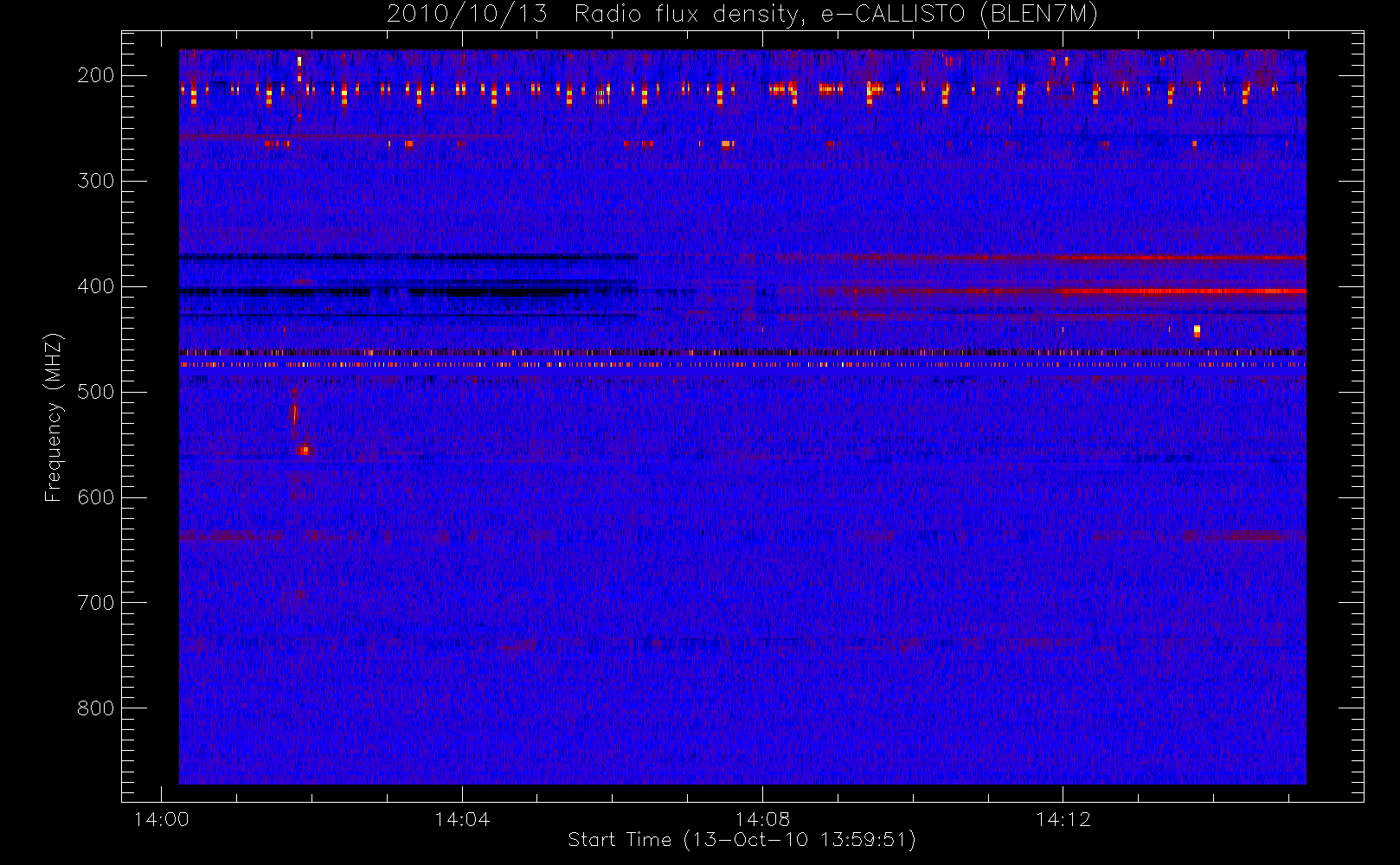
Task: Click the 300 frequency tick label
Action: pyautogui.click(x=95, y=181)
